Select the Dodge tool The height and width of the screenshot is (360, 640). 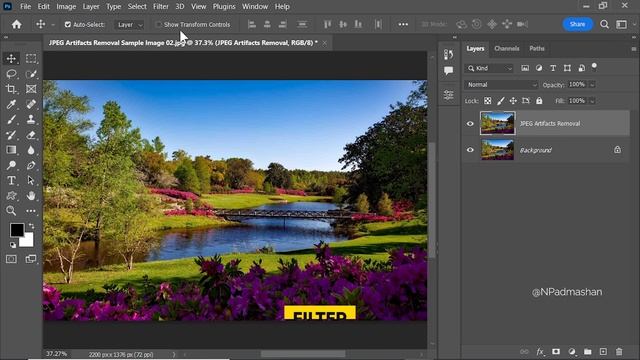pos(11,165)
